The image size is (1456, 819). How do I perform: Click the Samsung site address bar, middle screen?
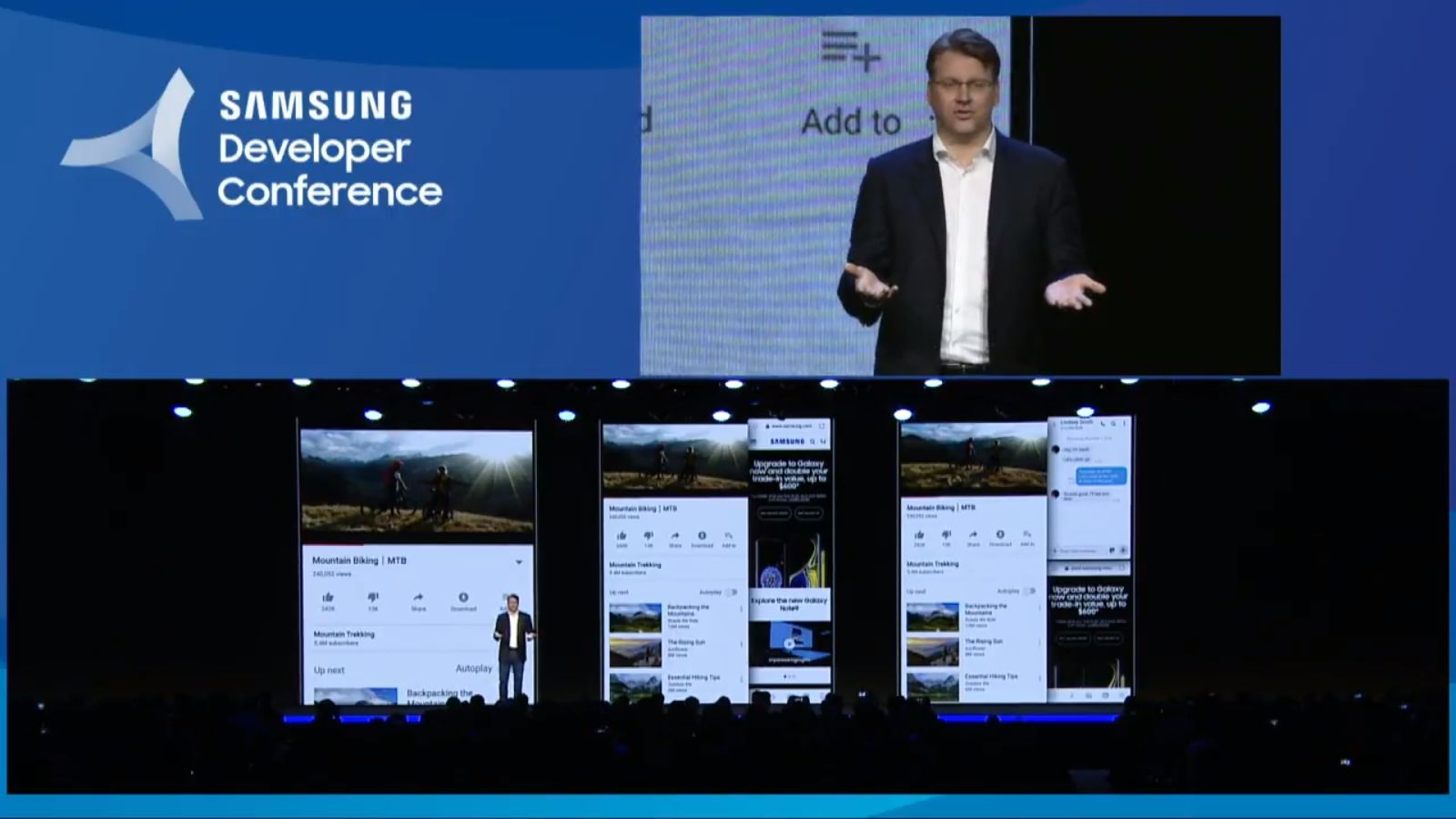(x=788, y=426)
